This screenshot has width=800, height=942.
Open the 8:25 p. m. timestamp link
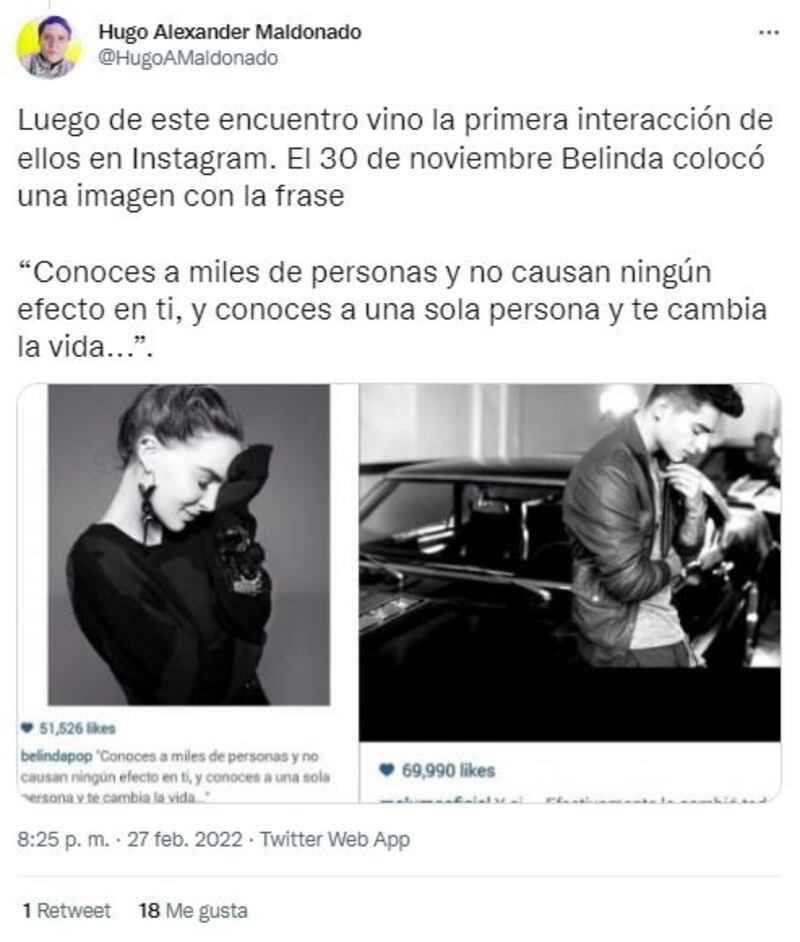coord(63,839)
